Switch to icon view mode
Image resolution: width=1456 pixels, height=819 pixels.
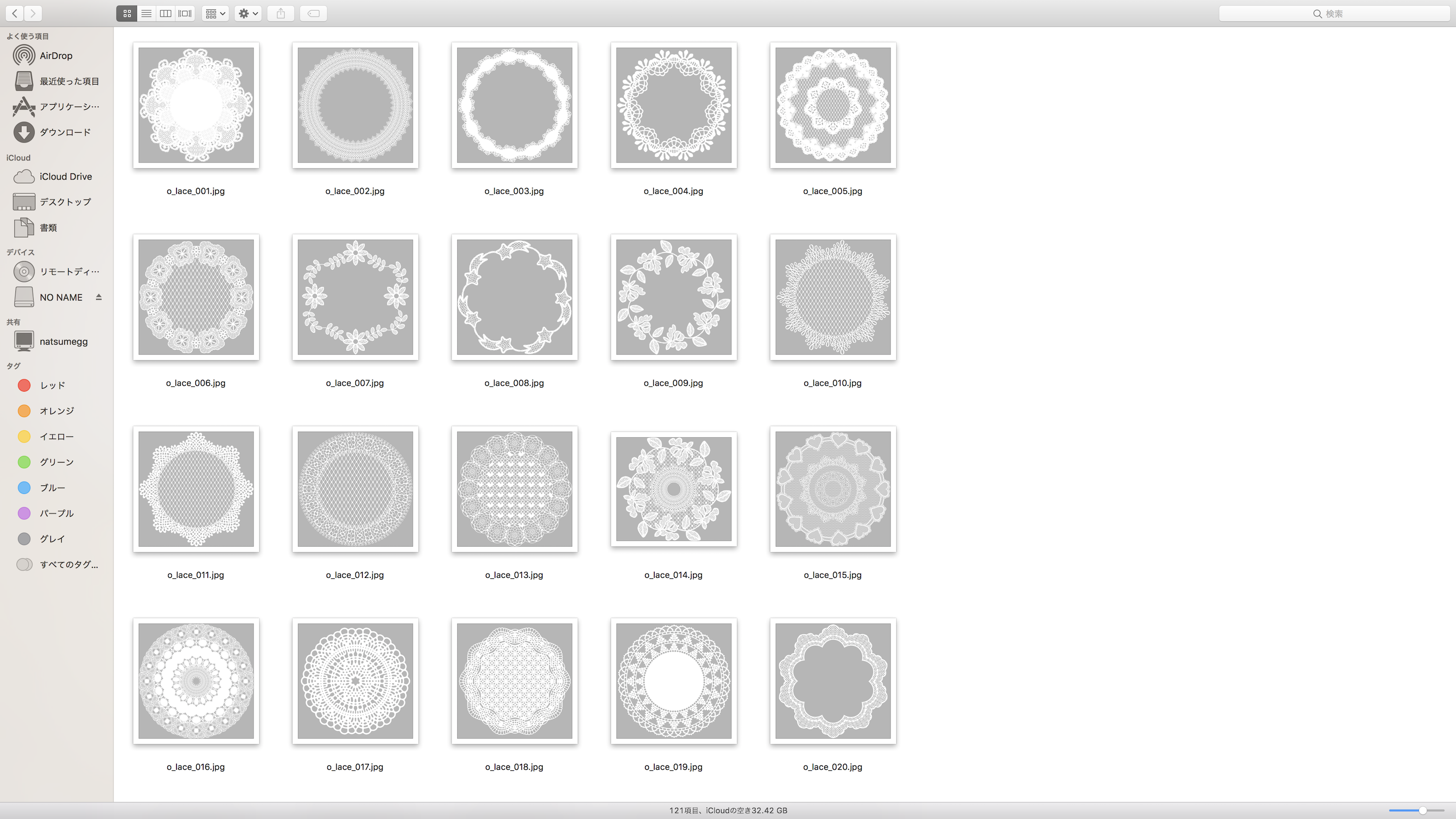click(127, 14)
